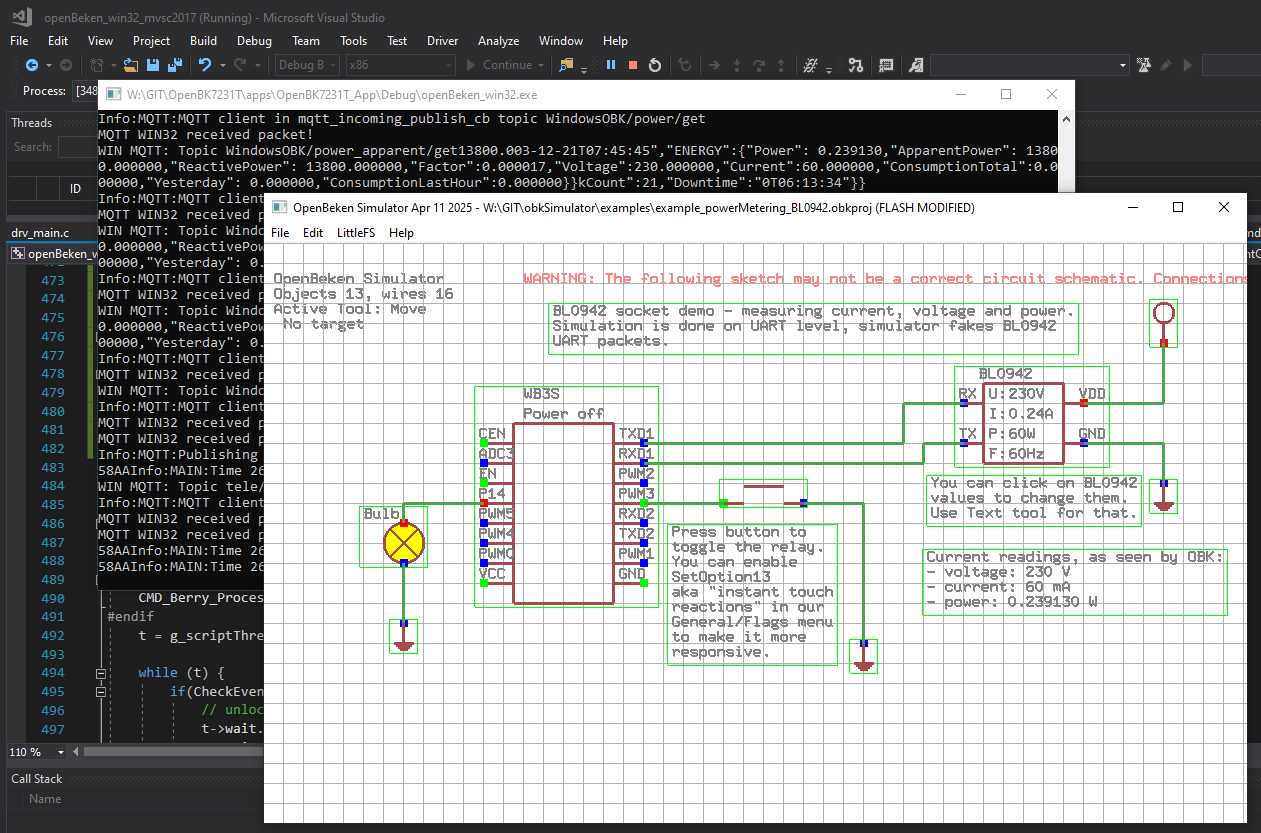The width and height of the screenshot is (1261, 833).
Task: Click the 'power: 0.239130 W' reading text
Action: point(1013,602)
